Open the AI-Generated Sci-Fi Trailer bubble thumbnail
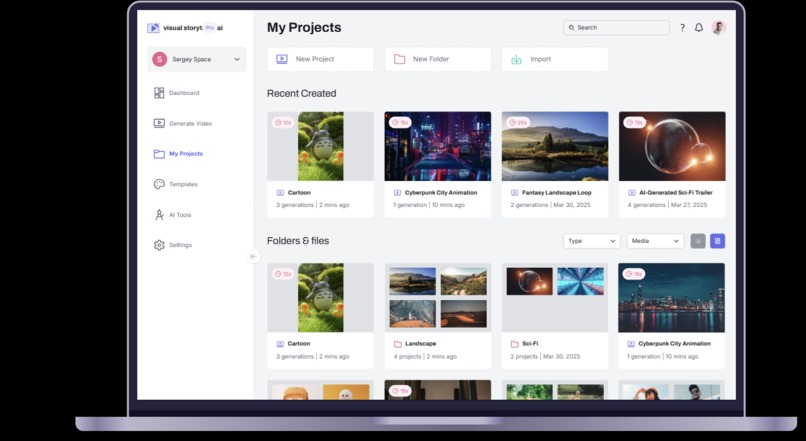This screenshot has height=441, width=806. coord(672,146)
